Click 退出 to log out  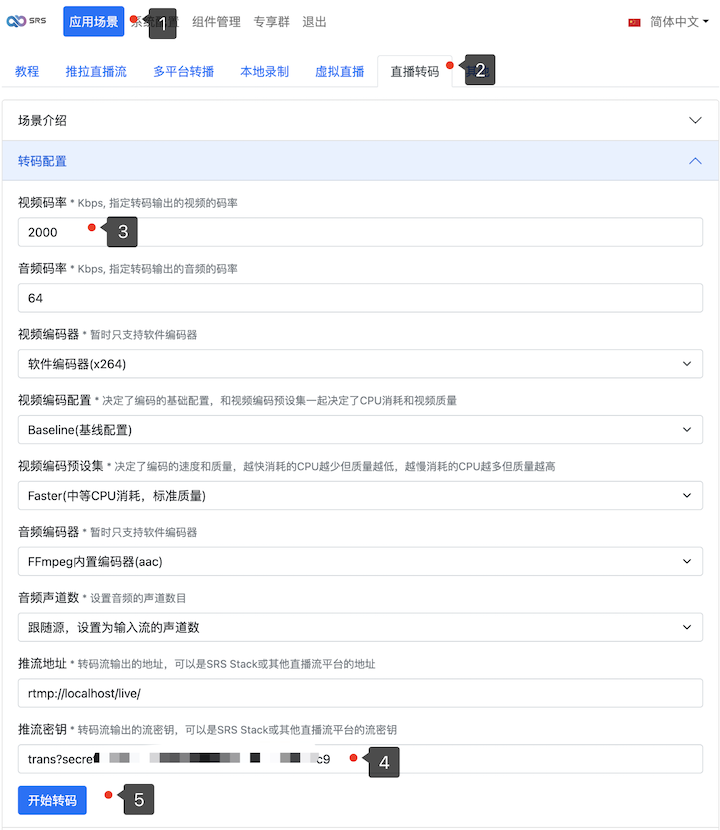314,22
